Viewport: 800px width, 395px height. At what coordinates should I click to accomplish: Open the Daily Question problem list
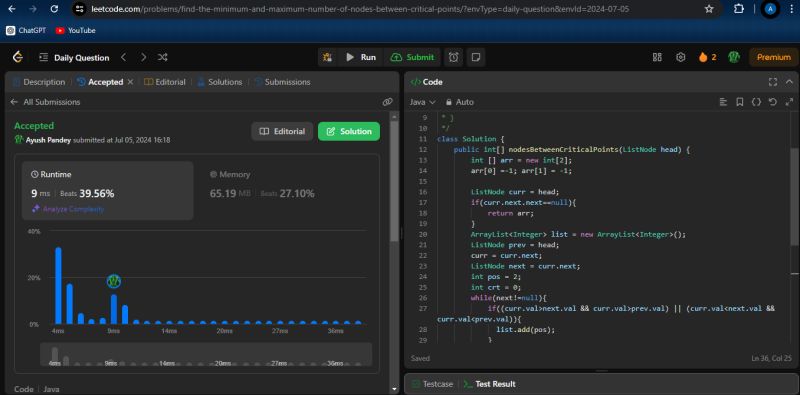(74, 58)
